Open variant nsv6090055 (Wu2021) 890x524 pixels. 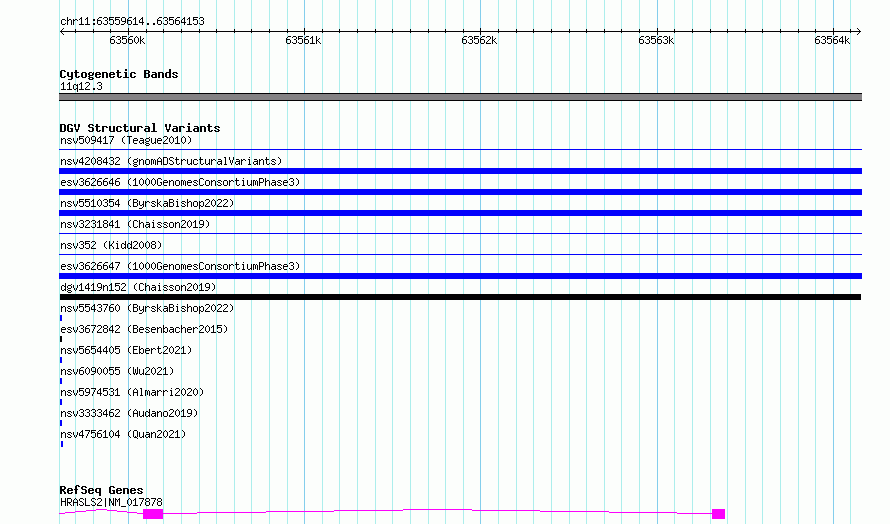coord(117,371)
